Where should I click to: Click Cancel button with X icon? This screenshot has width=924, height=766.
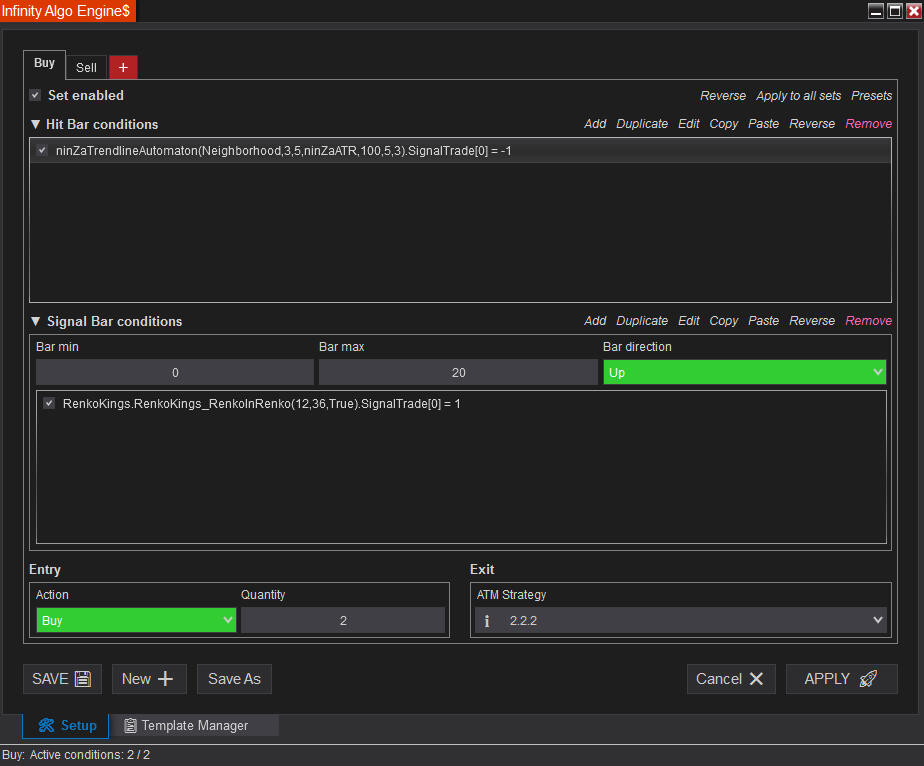(730, 679)
